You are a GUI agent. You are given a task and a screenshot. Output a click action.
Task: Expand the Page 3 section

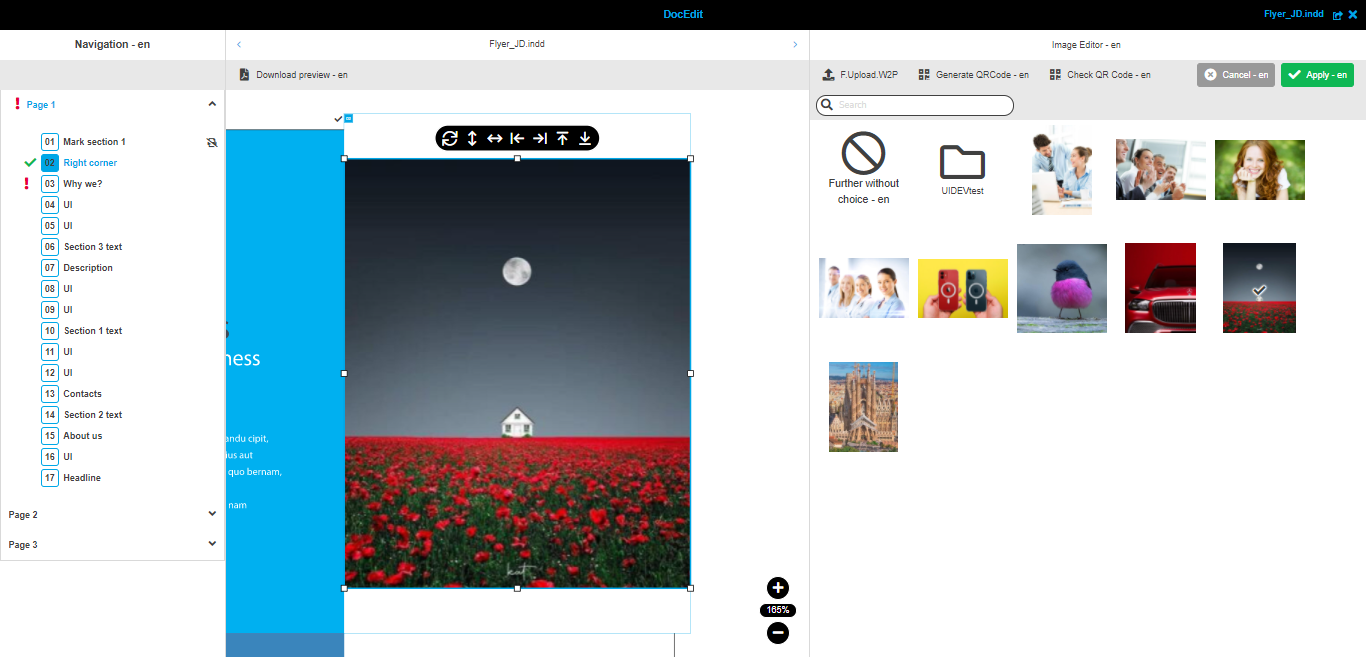point(212,543)
